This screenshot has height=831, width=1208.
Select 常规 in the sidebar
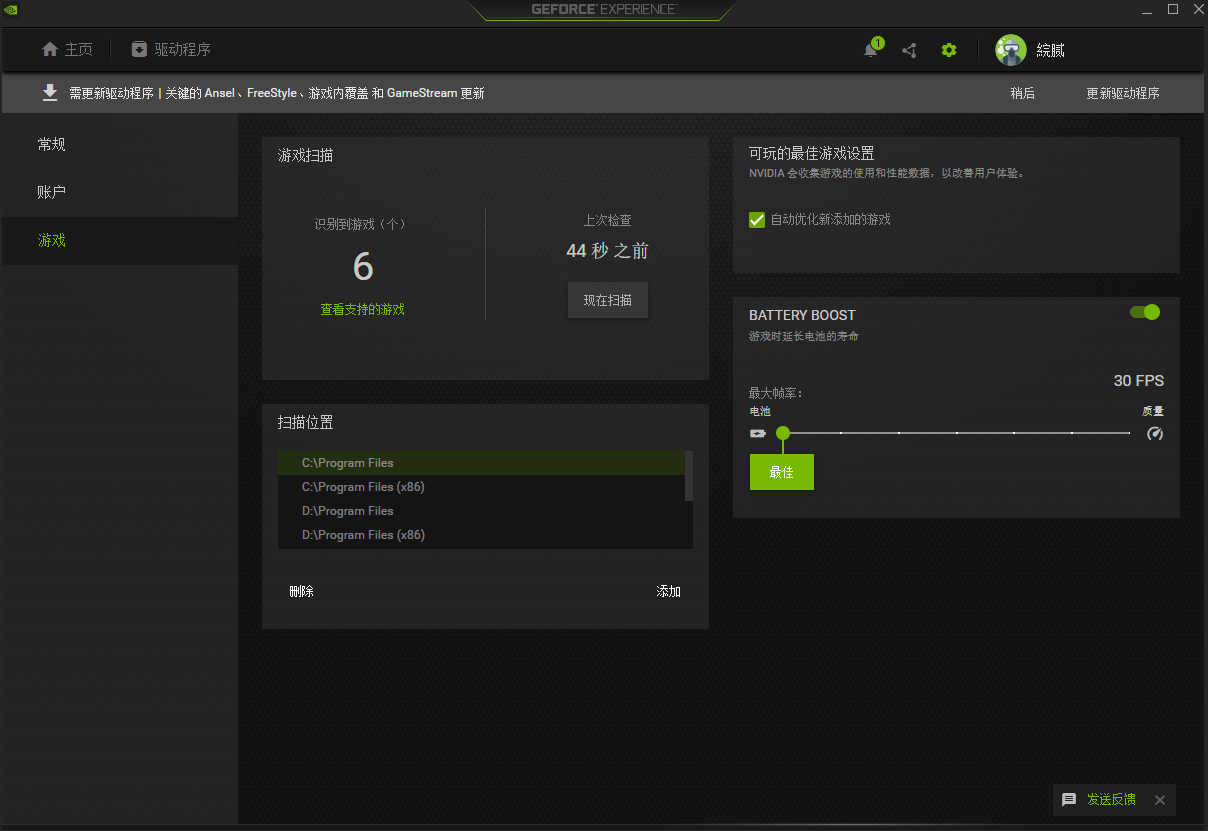(120, 145)
